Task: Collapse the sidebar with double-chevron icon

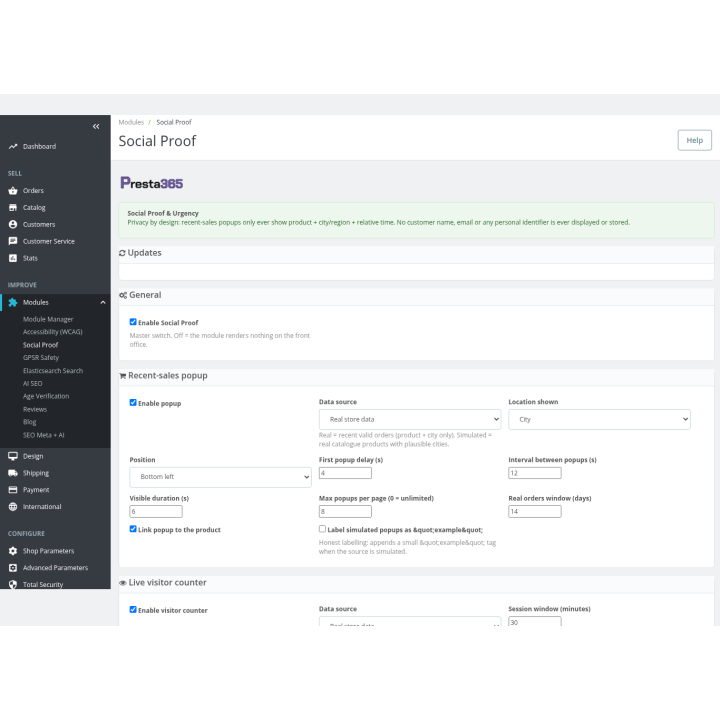Action: (x=96, y=126)
